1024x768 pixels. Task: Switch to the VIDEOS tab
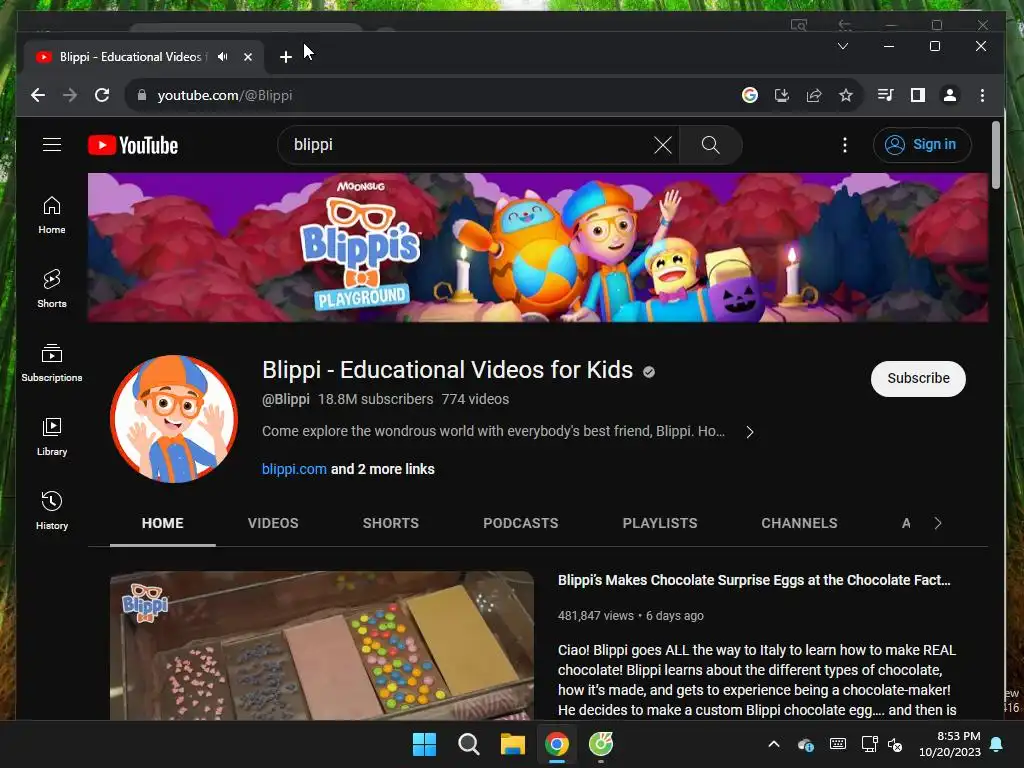pos(273,523)
